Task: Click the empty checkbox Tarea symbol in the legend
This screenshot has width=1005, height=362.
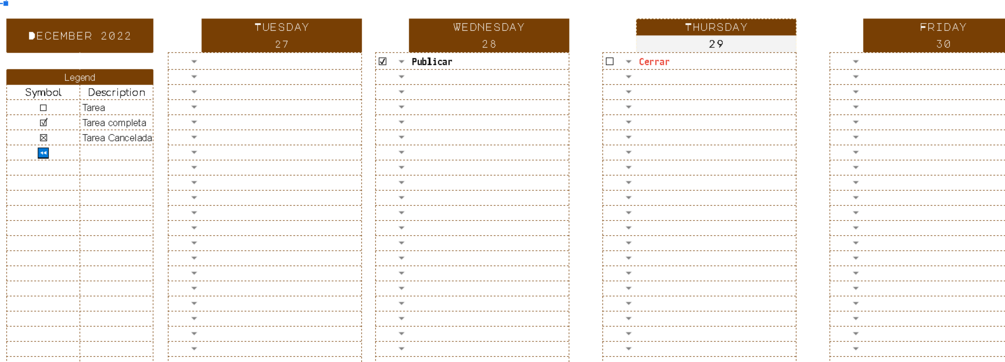Action: [43, 108]
